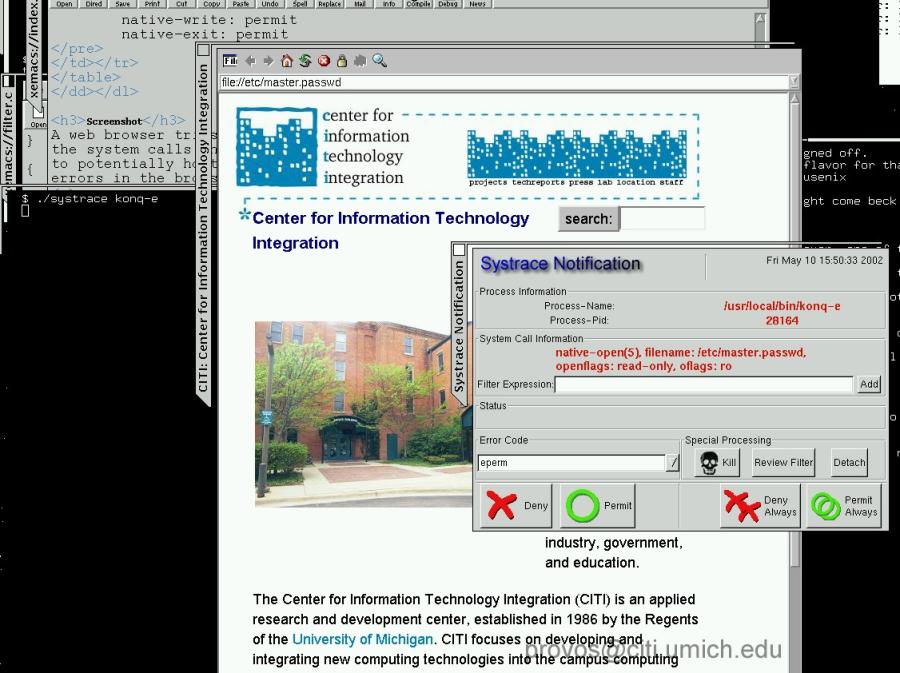Image resolution: width=900 pixels, height=673 pixels.
Task: Click the Filter Expression text field
Action: 704,384
